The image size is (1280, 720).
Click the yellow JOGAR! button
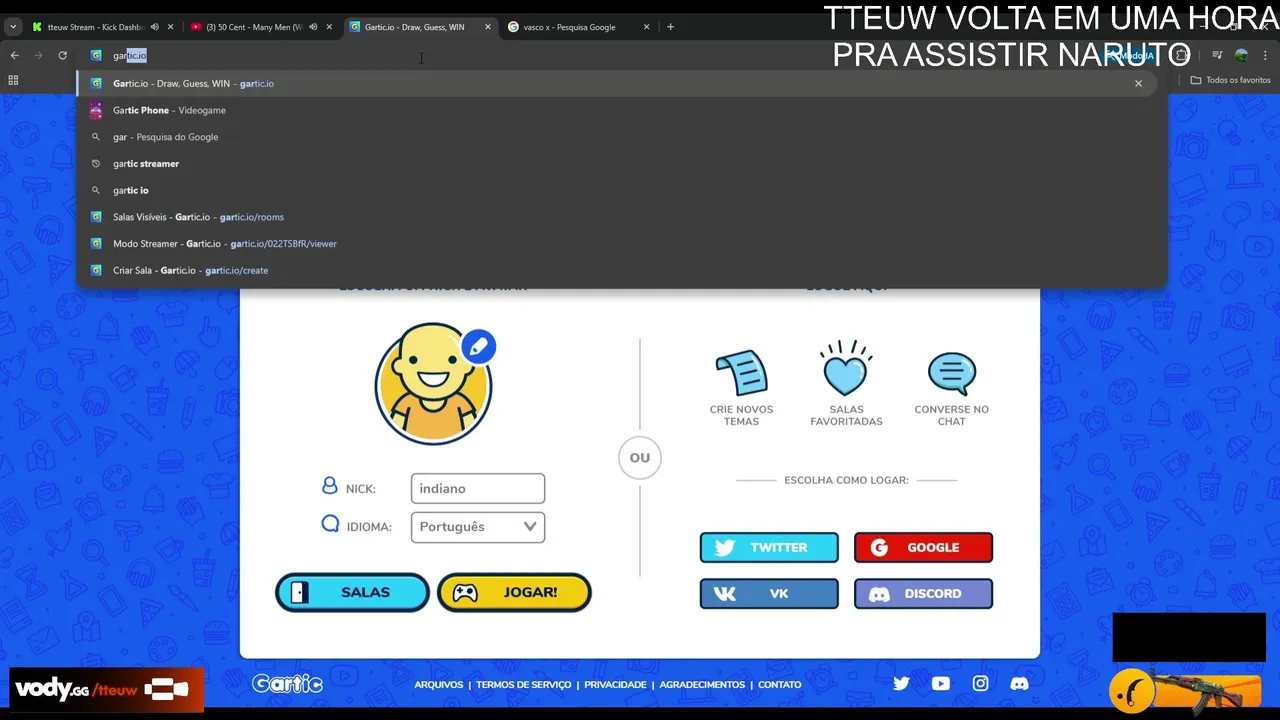pos(514,592)
